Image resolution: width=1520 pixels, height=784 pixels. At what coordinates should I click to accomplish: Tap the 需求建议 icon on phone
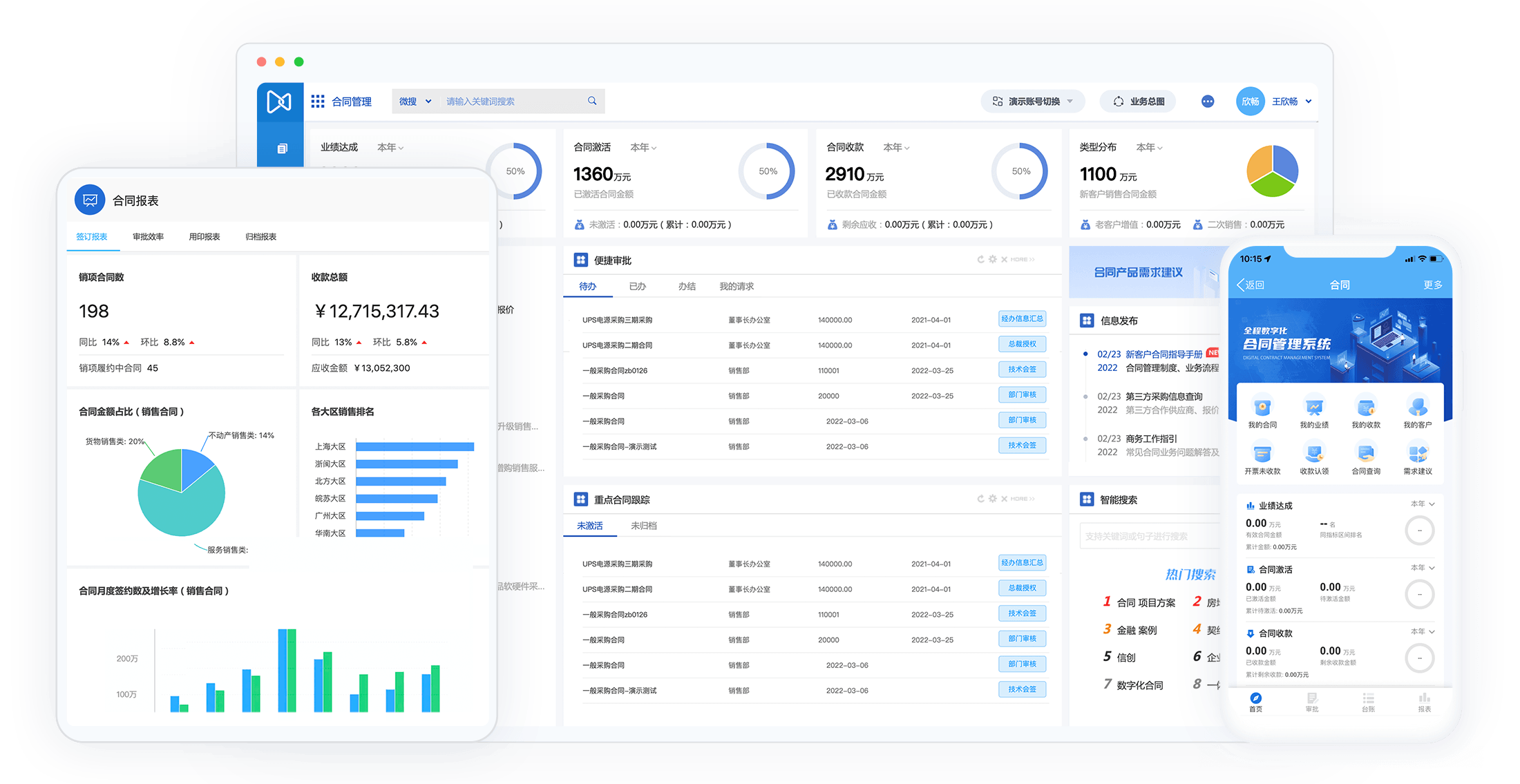click(1418, 454)
